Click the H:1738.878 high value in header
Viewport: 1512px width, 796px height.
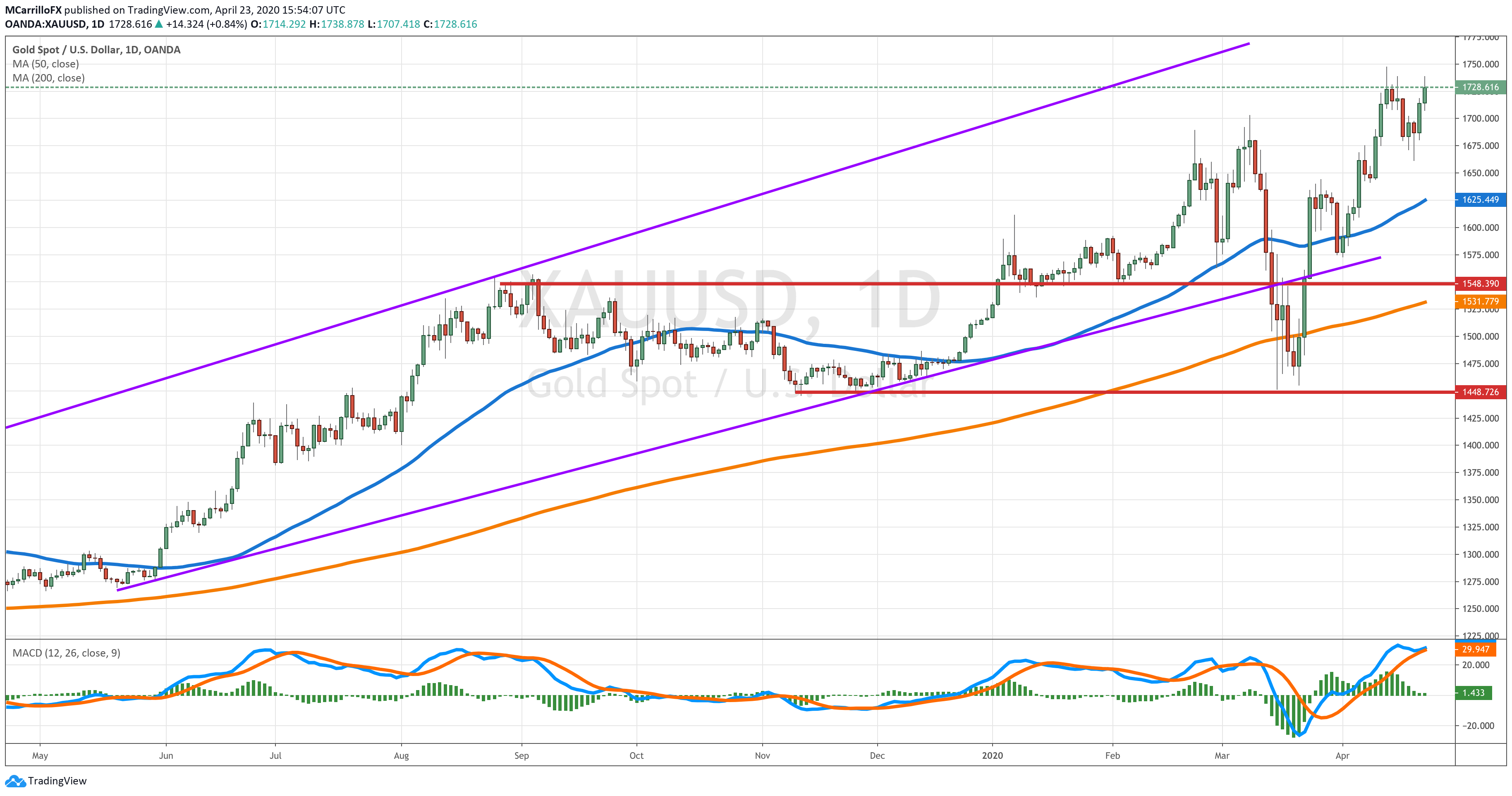pyautogui.click(x=337, y=24)
